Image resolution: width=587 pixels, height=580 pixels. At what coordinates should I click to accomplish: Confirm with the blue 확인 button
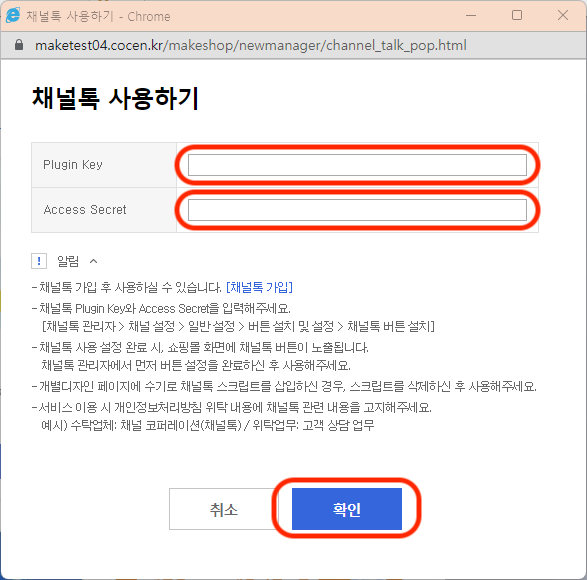coord(347,509)
